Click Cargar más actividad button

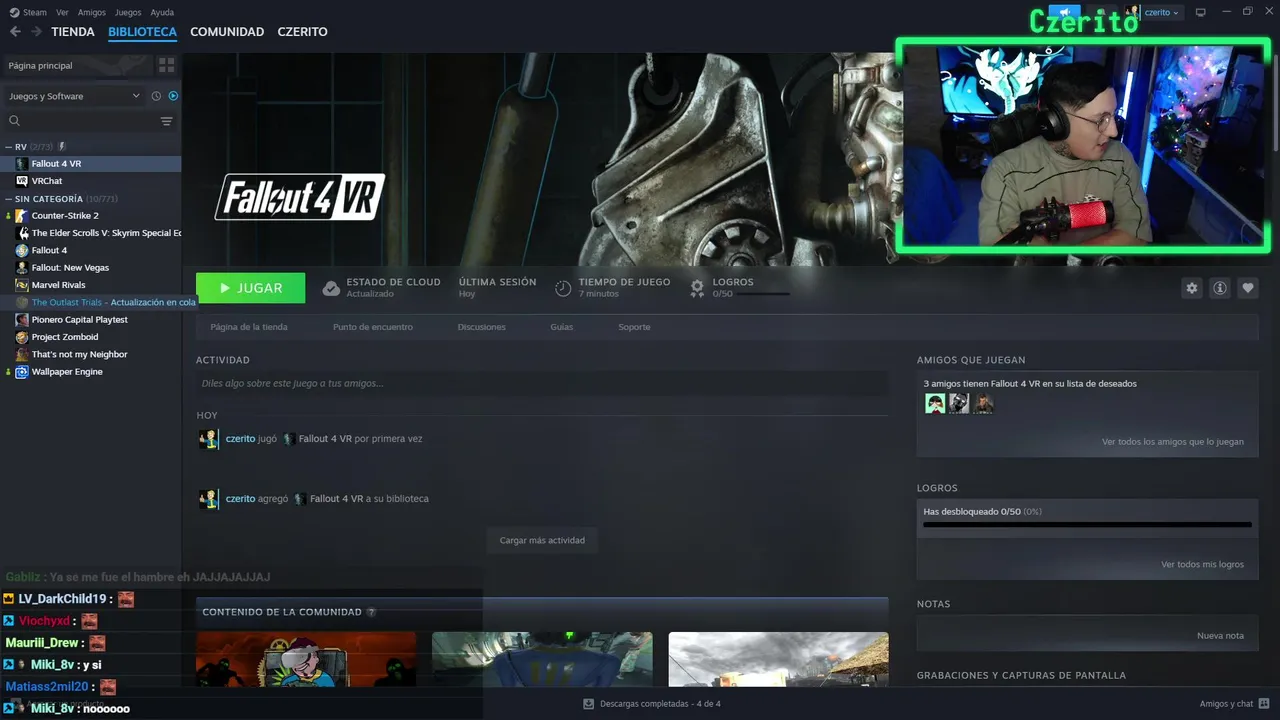[542, 540]
